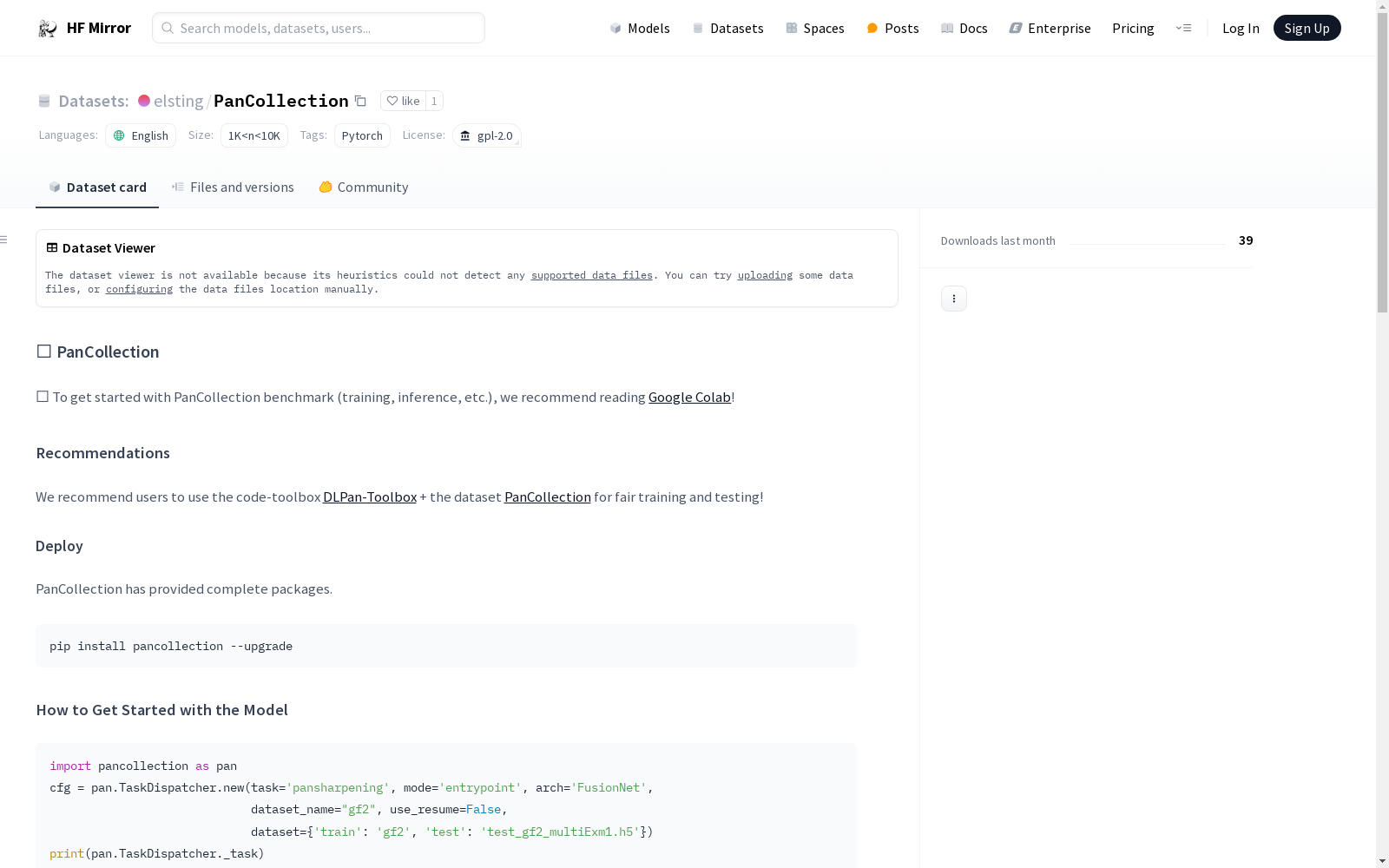Copy dataset name with the copy icon
The image size is (1389, 868).
[360, 101]
